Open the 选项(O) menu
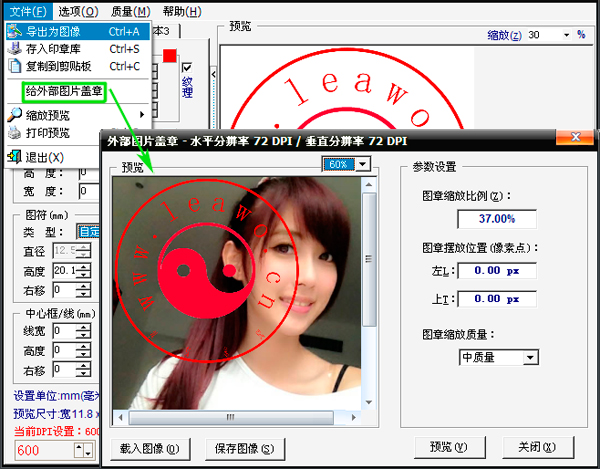 [x=78, y=11]
